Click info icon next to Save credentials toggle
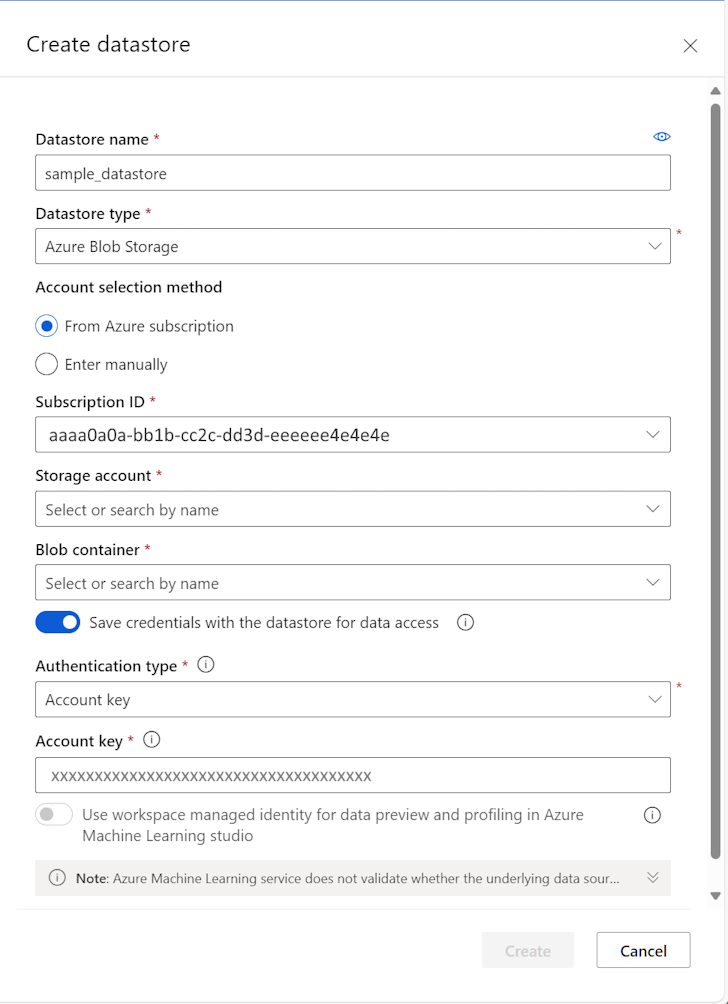Screen dimensions: 728x1004 [x=465, y=622]
